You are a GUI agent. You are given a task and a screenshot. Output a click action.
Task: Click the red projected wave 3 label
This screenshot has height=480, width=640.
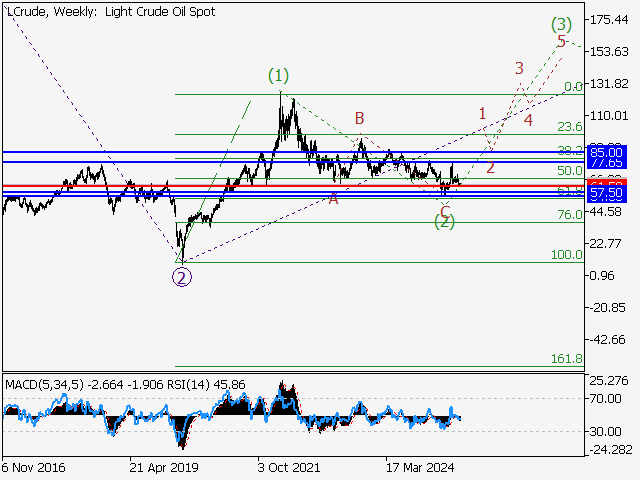pos(519,68)
